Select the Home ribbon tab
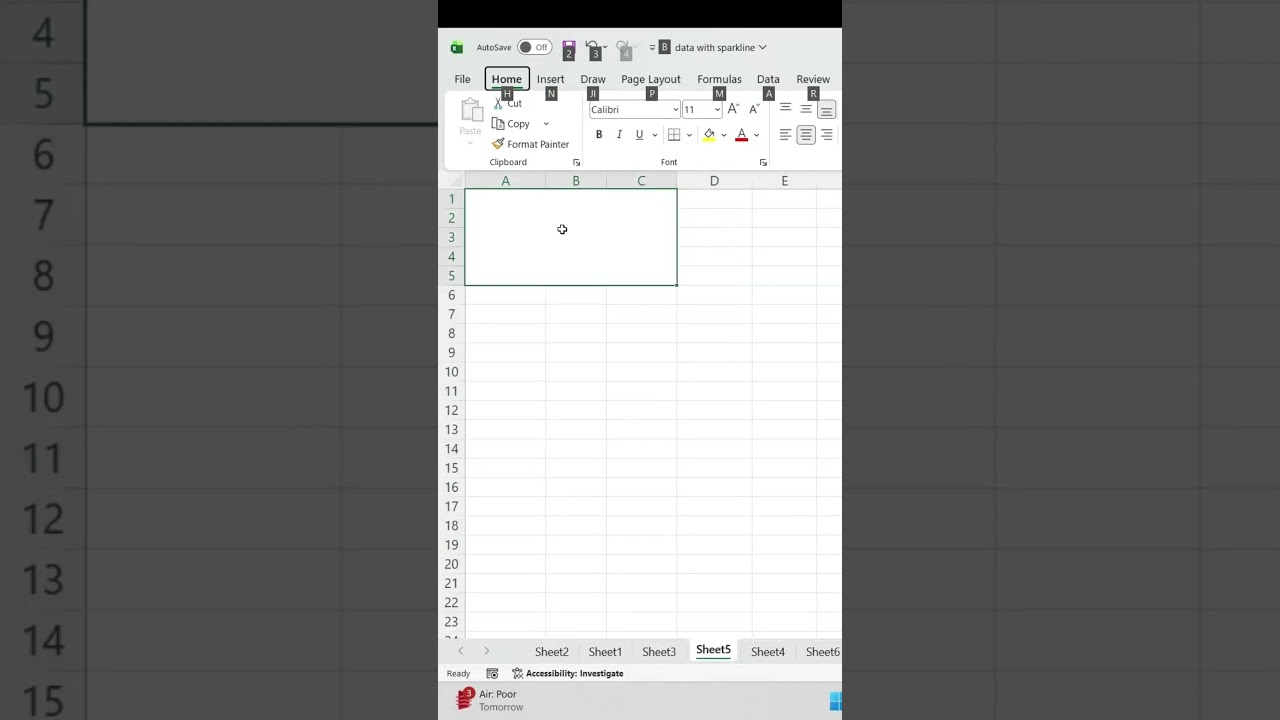 [x=507, y=79]
